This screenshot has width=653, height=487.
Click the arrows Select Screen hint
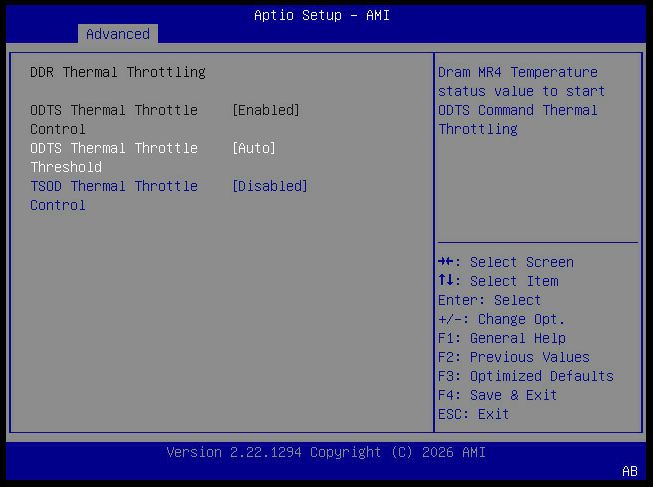point(506,262)
